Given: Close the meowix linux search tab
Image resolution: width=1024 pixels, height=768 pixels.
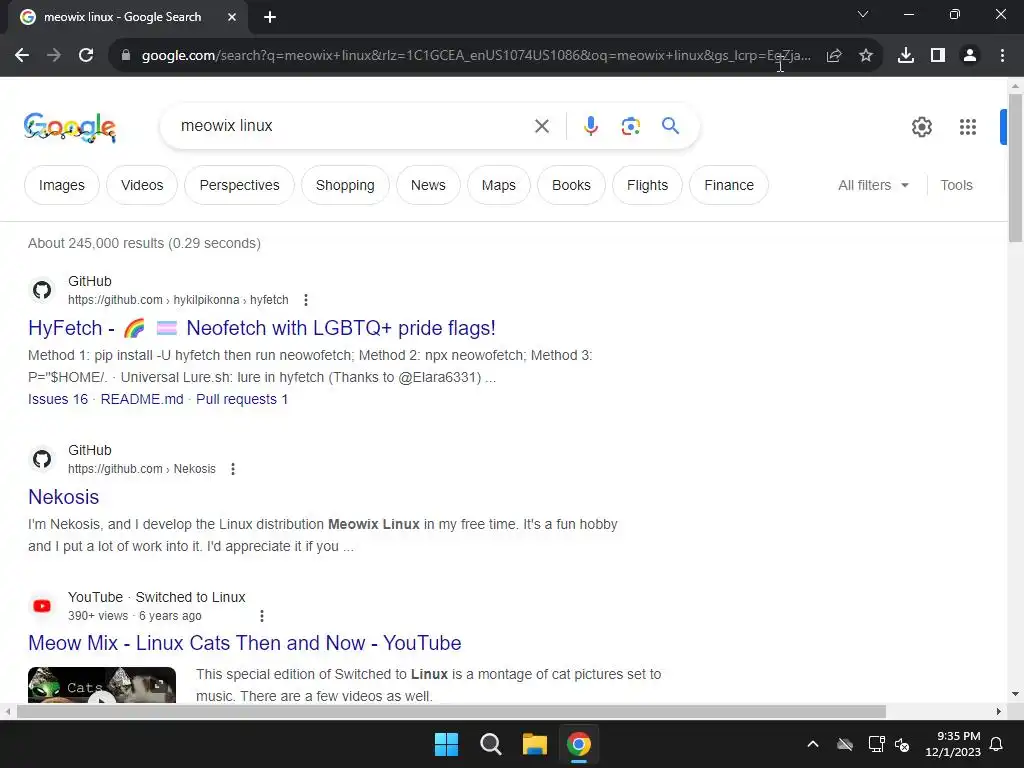Looking at the screenshot, I should 232,17.
